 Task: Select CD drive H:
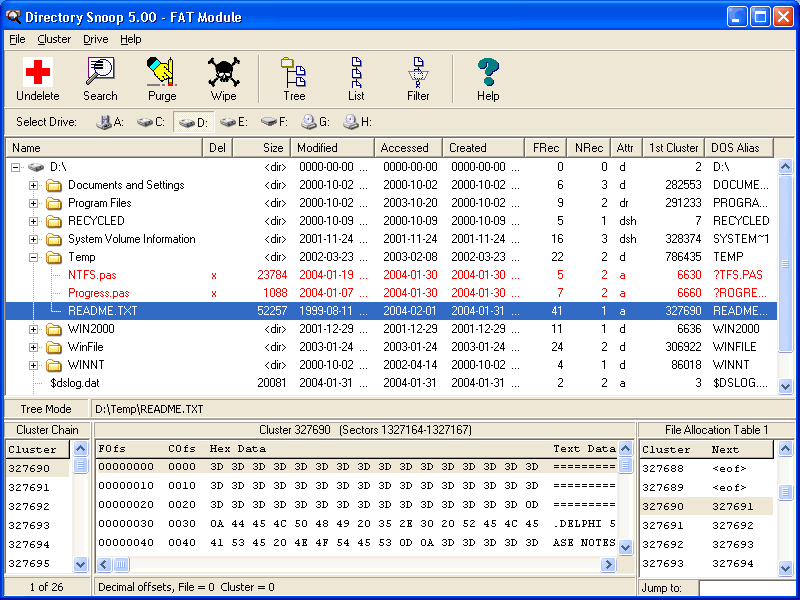[x=357, y=122]
